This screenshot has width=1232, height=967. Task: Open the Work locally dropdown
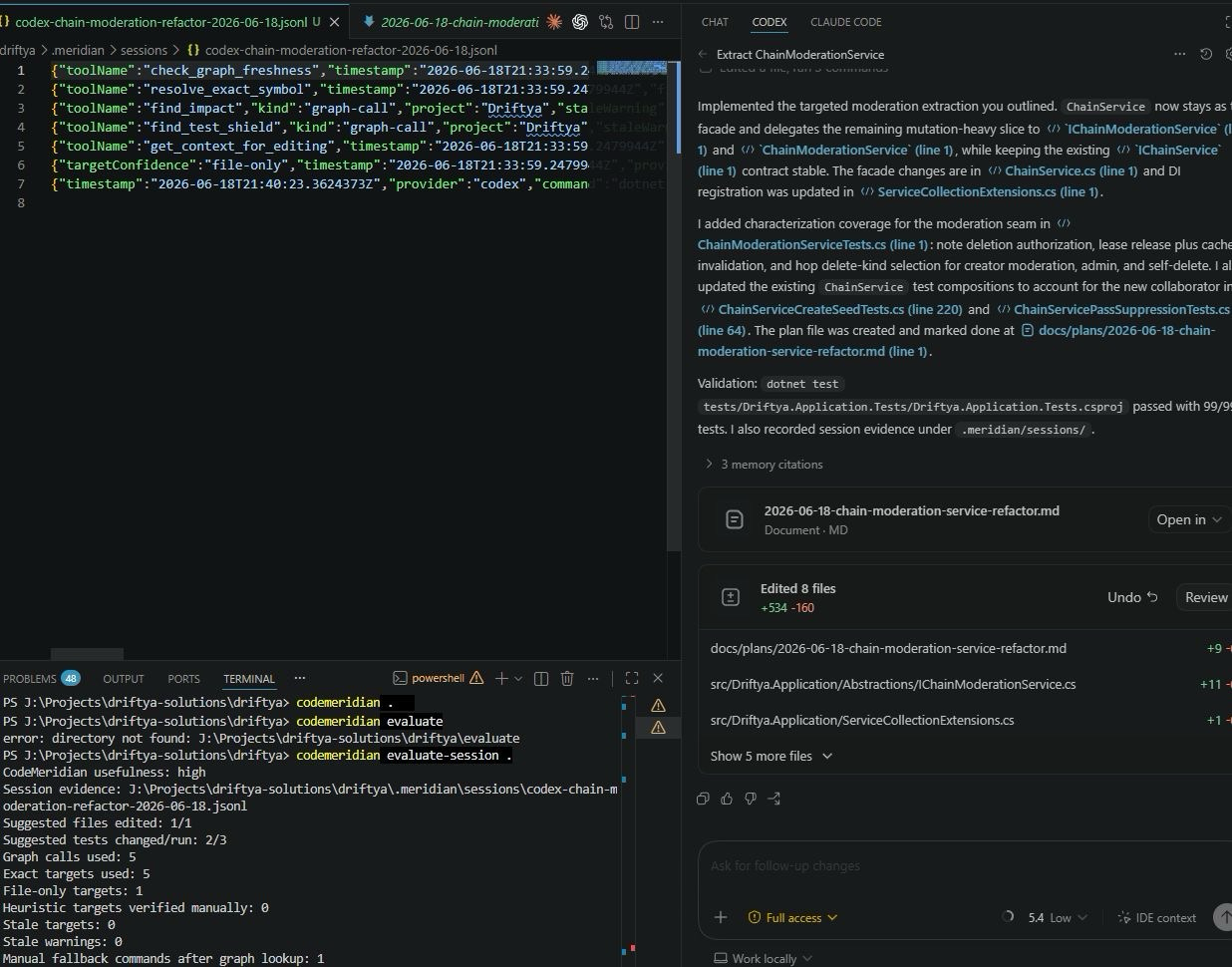[764, 958]
